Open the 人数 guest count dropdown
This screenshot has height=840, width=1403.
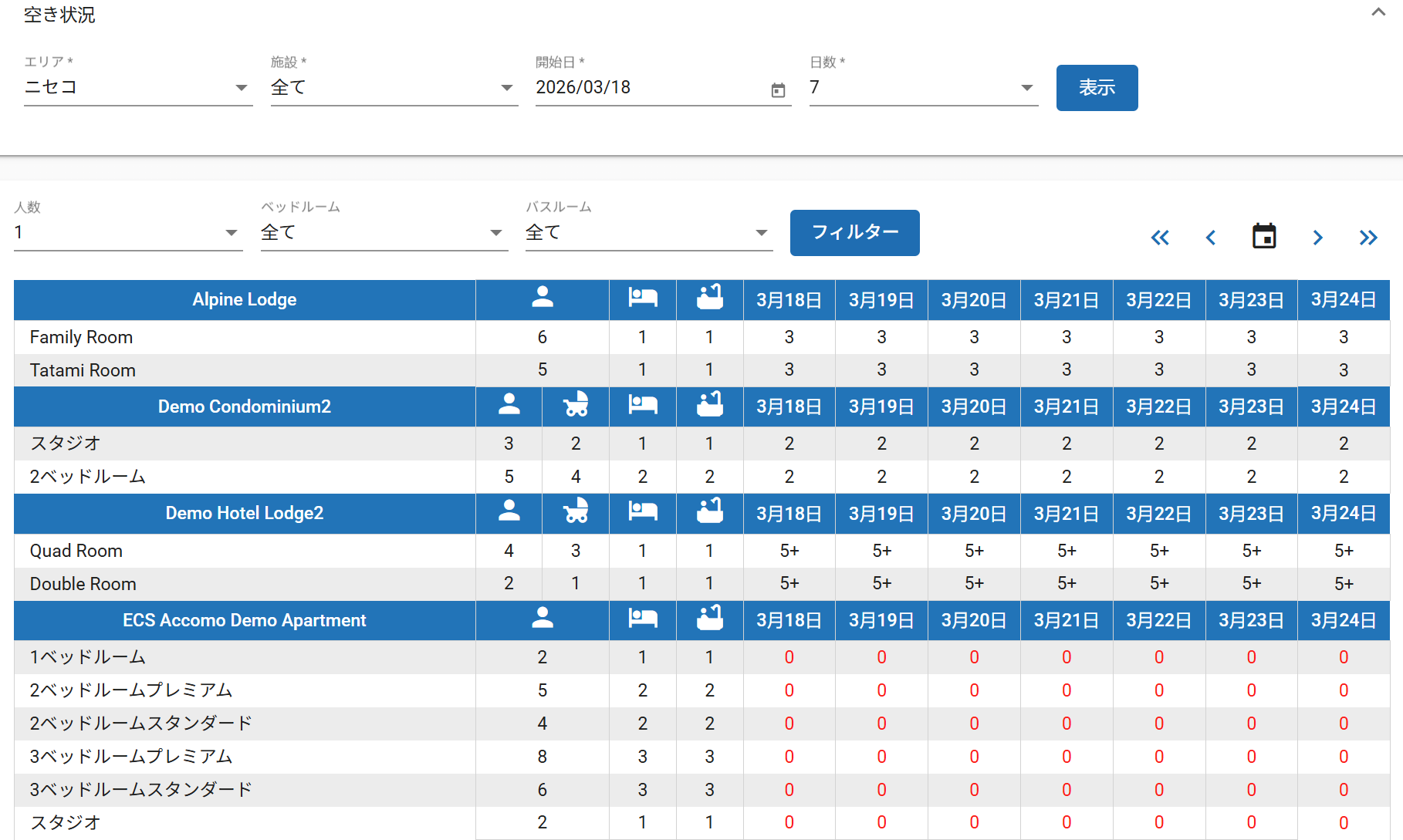pos(128,233)
